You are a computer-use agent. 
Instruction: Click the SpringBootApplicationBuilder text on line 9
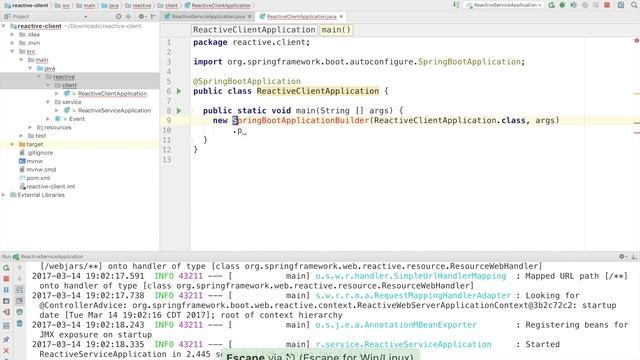click(x=301, y=120)
